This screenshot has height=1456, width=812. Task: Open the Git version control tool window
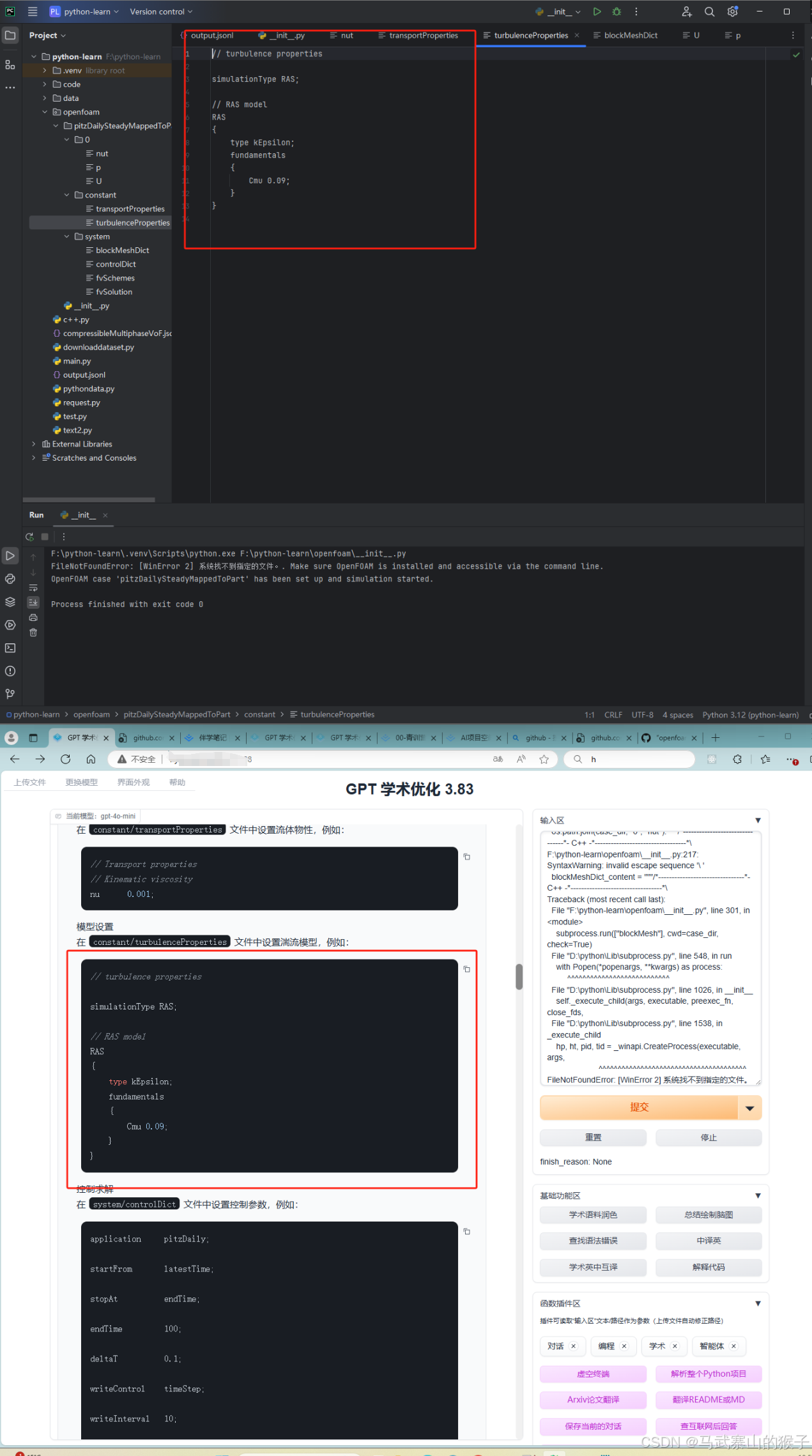10,694
